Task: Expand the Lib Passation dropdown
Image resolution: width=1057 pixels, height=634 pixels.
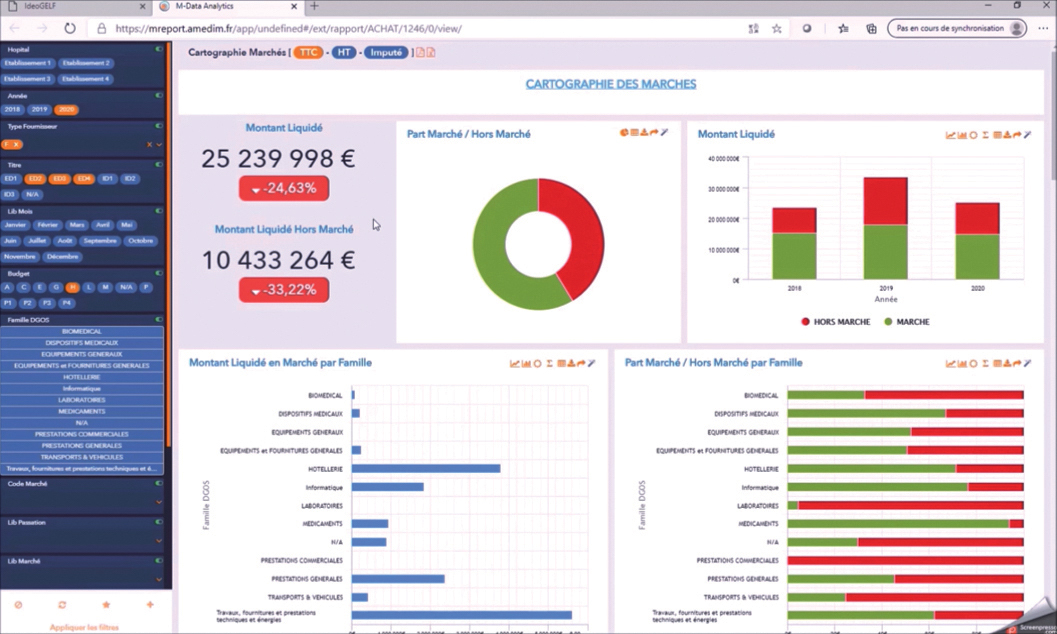Action: coord(159,540)
